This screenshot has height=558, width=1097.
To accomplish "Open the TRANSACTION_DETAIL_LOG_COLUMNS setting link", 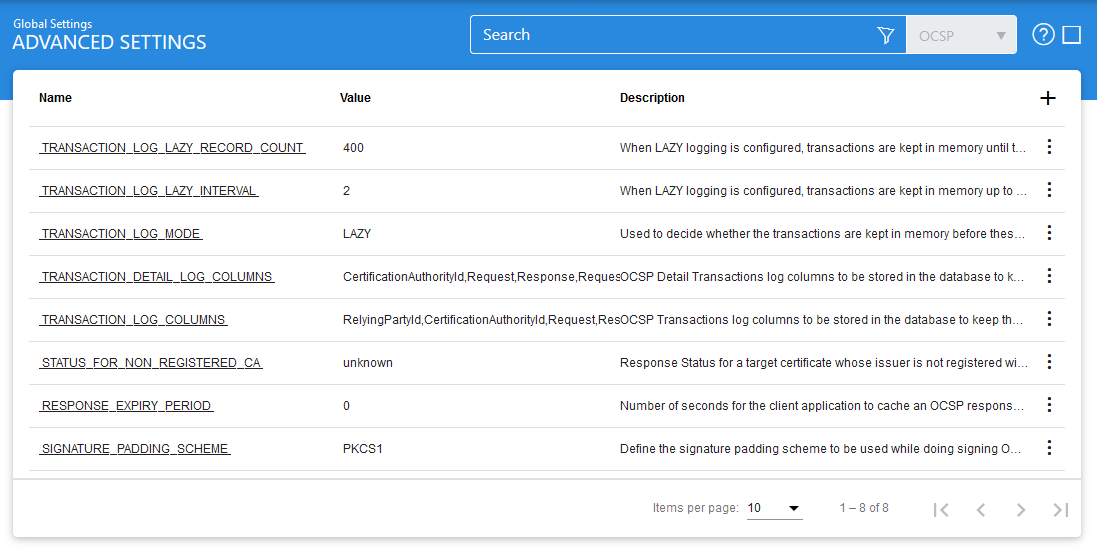I will point(157,277).
